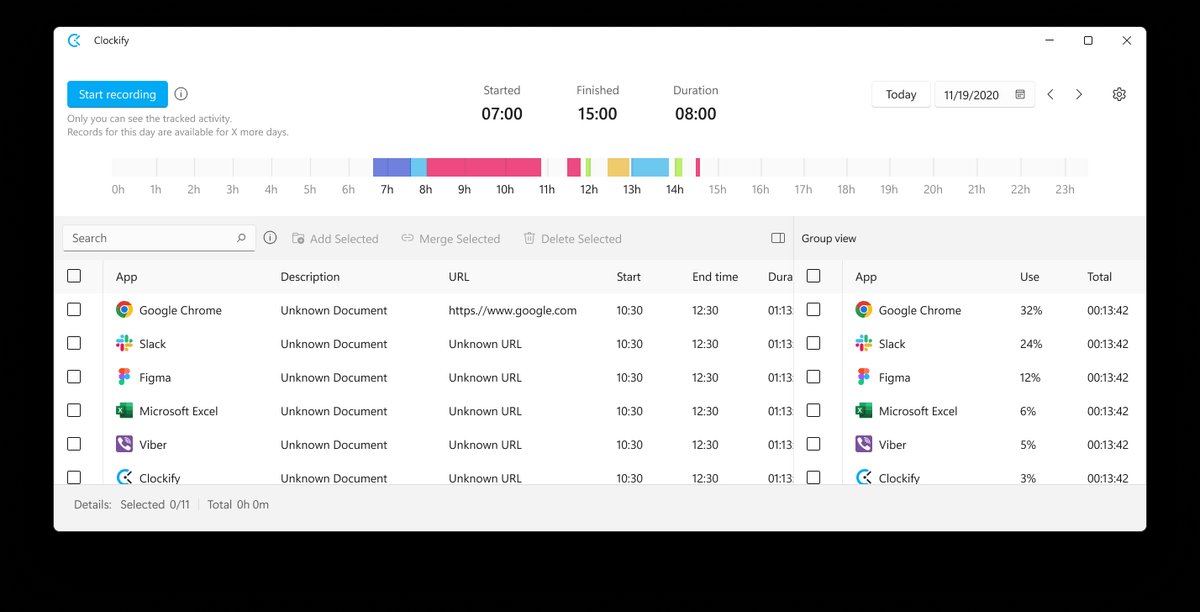1200x612 pixels.
Task: Sort by the End time column header
Action: pos(715,277)
